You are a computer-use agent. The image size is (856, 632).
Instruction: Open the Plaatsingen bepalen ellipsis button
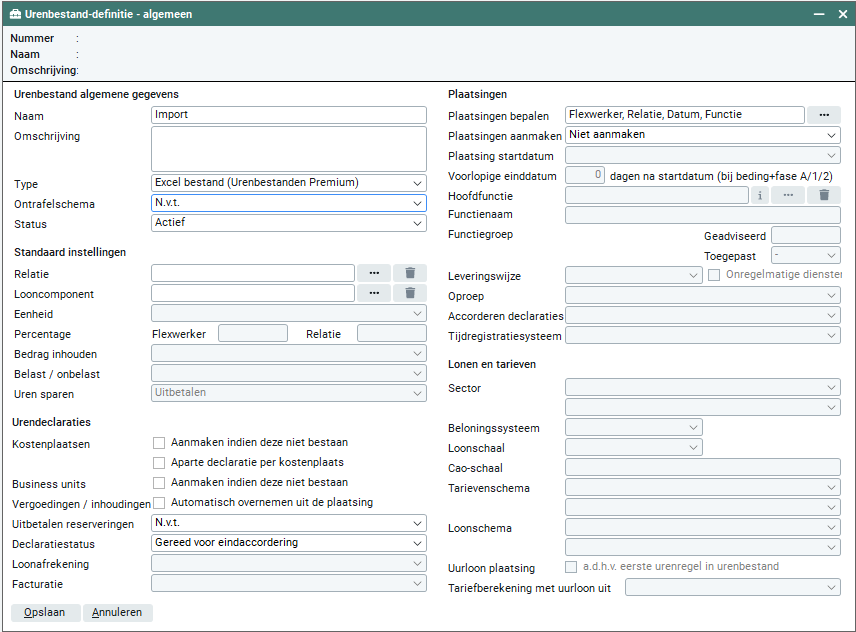click(823, 115)
